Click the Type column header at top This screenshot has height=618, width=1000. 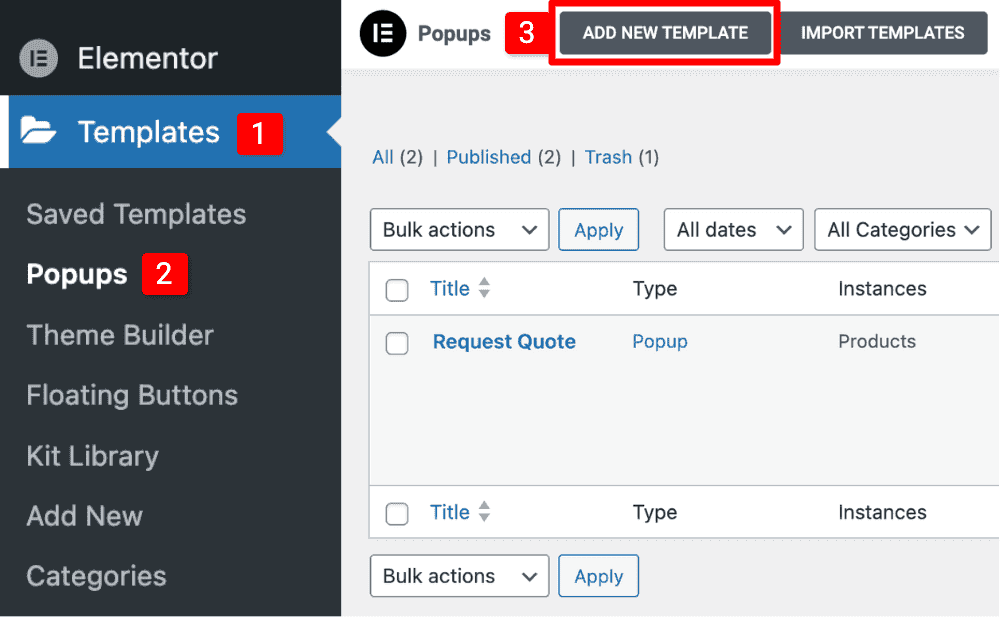[x=655, y=289]
